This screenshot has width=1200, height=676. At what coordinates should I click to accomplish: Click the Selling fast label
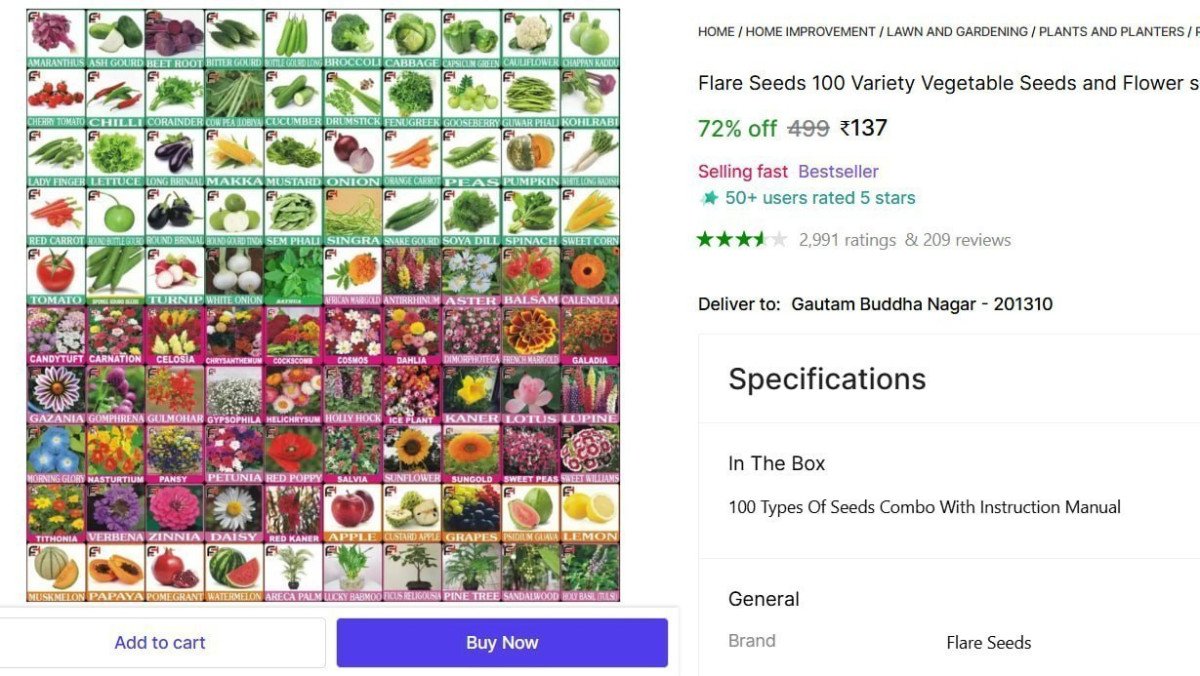pos(742,171)
